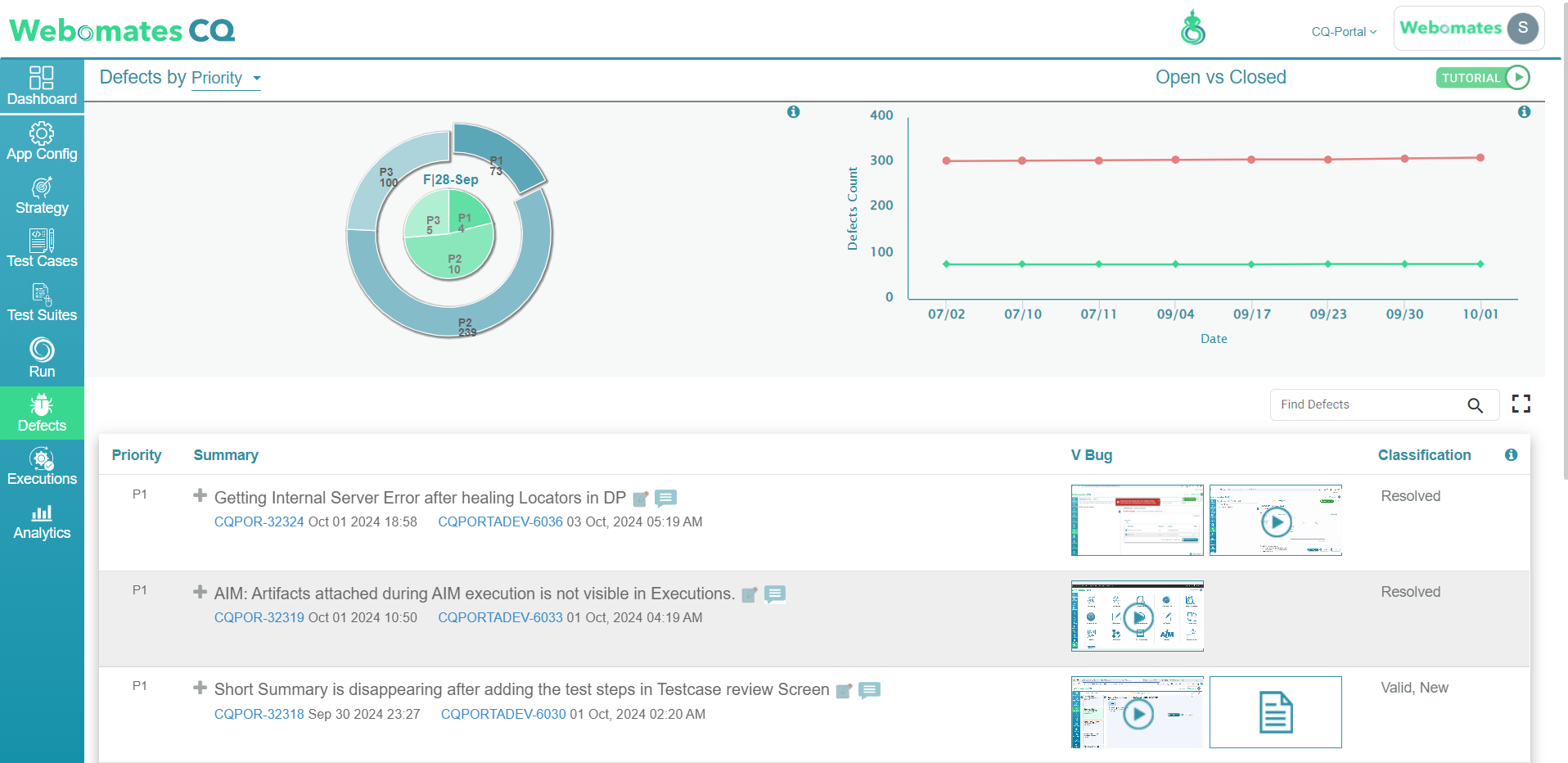Open link CQPOR-32324

click(x=259, y=522)
